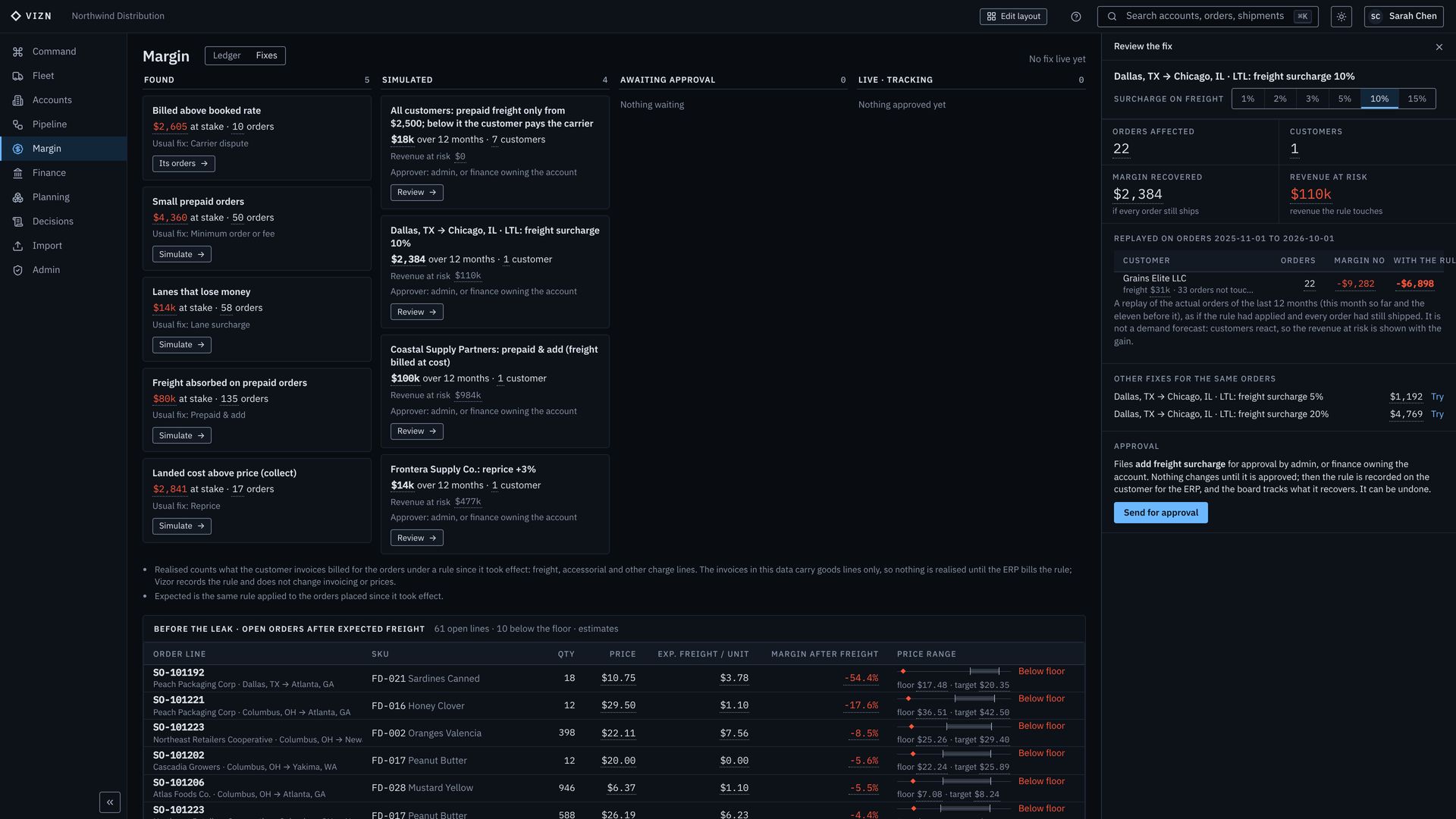Simulate the Small prepaid orders fix

point(182,255)
